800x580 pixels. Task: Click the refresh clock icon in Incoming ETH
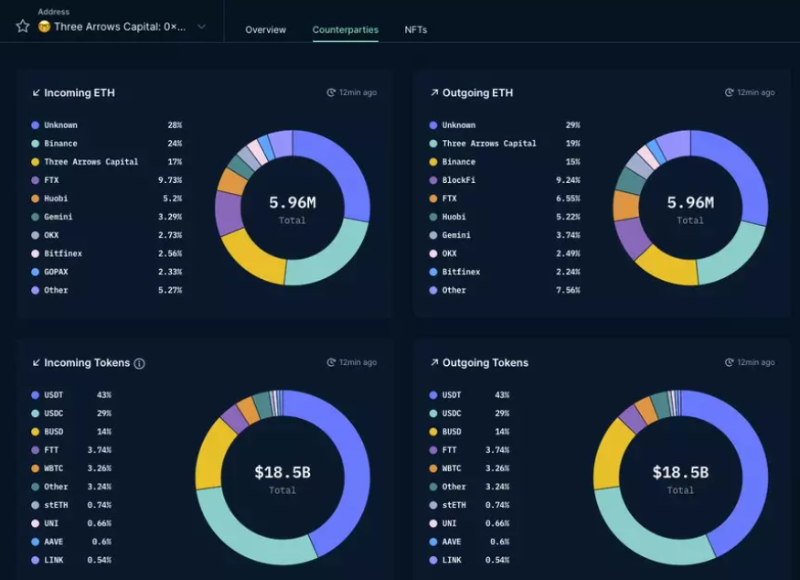[x=331, y=93]
